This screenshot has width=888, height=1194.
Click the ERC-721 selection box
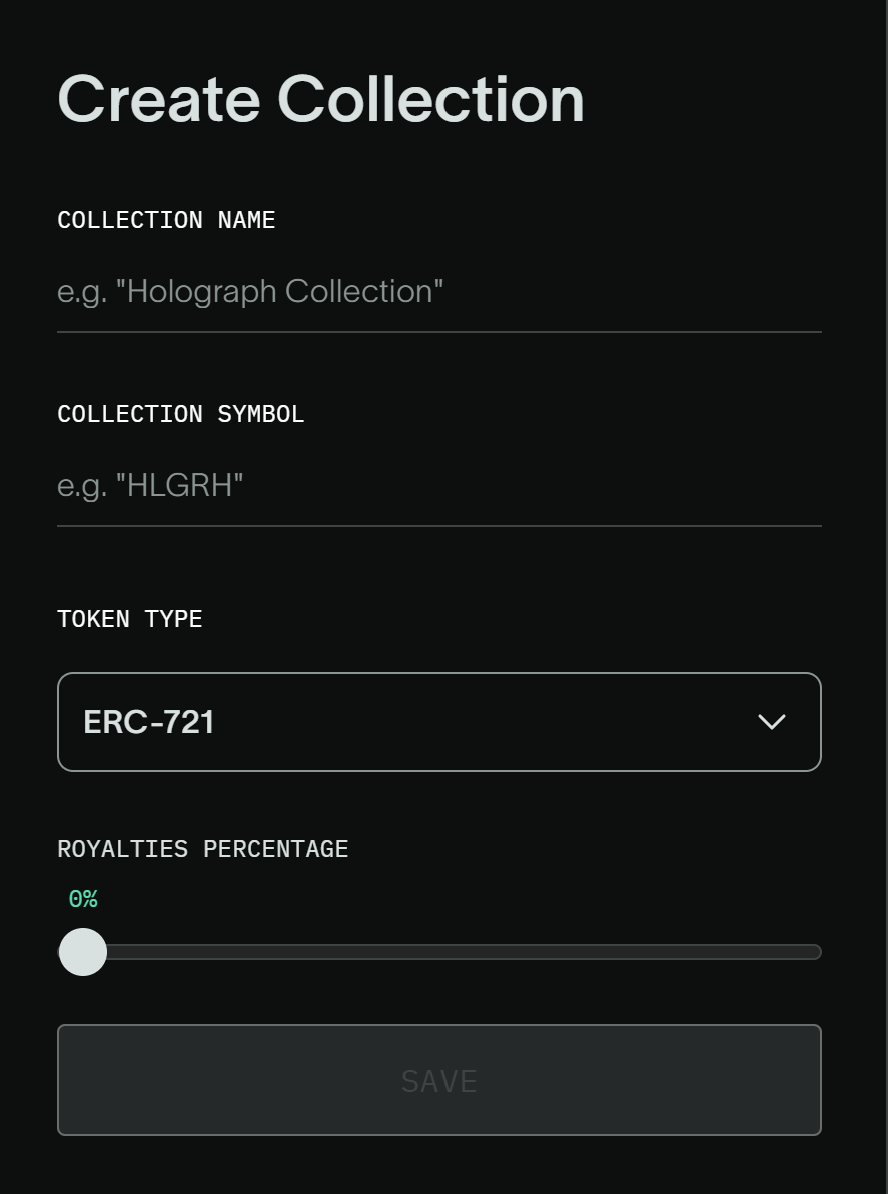(x=439, y=721)
